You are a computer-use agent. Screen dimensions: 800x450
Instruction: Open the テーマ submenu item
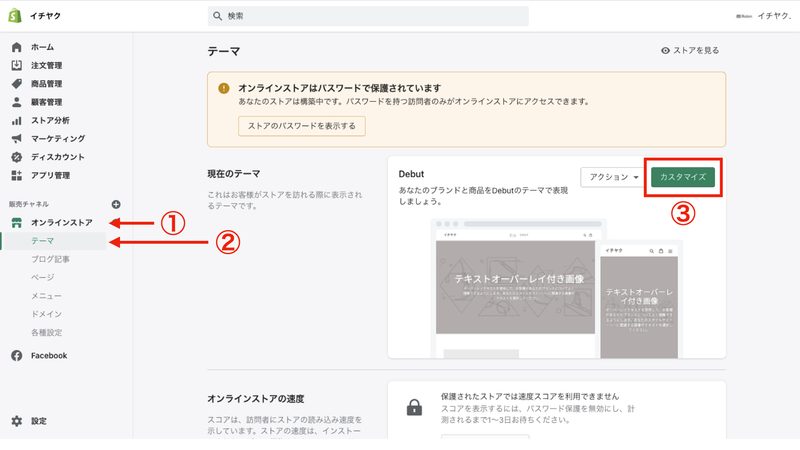coord(42,241)
